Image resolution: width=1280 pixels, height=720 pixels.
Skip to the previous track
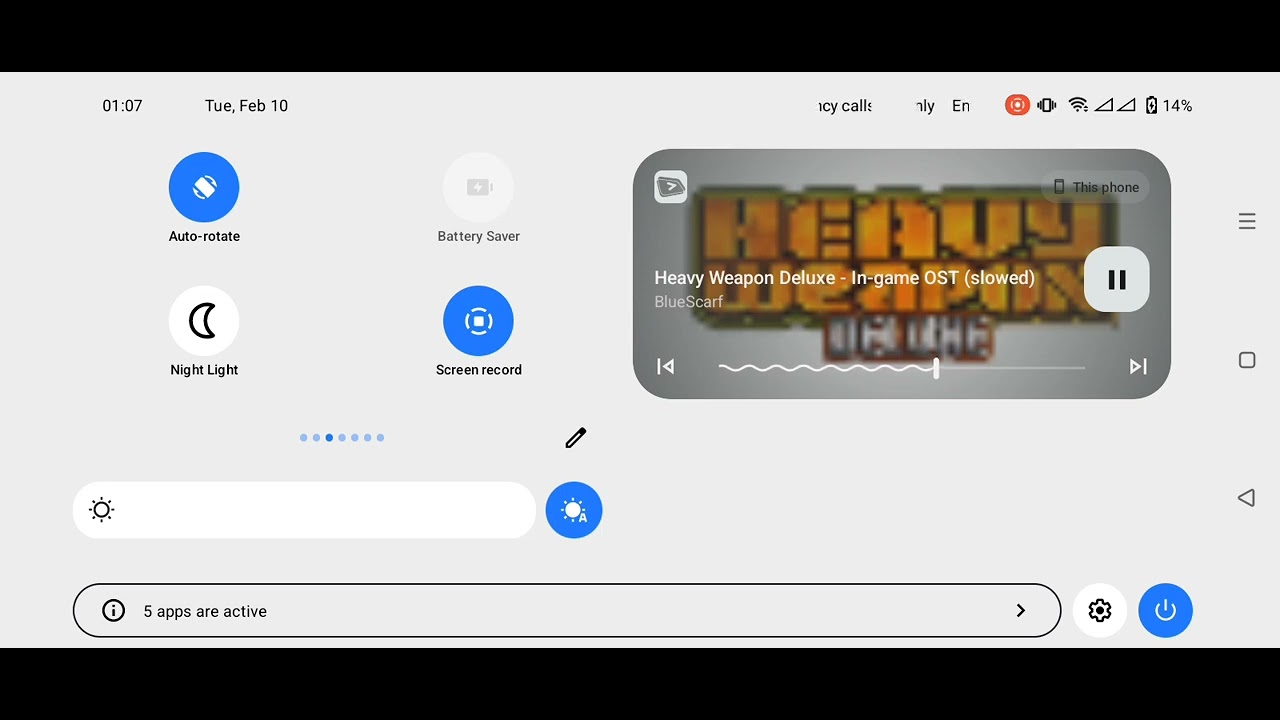tap(665, 367)
